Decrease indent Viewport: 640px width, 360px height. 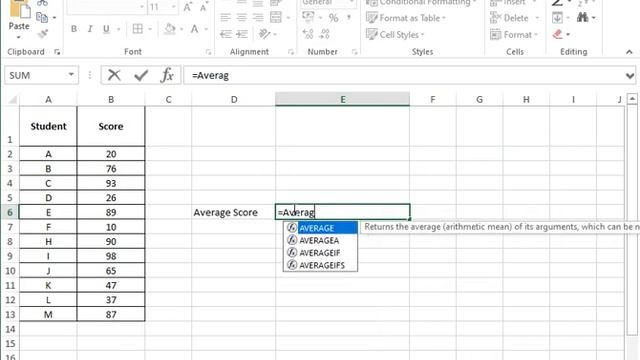coord(226,34)
